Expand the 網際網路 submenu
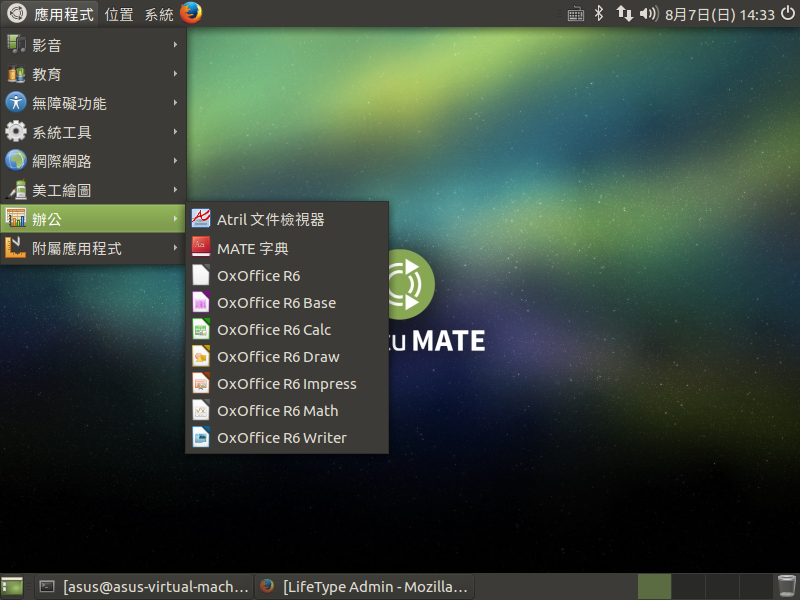The width and height of the screenshot is (800, 600). [93, 161]
